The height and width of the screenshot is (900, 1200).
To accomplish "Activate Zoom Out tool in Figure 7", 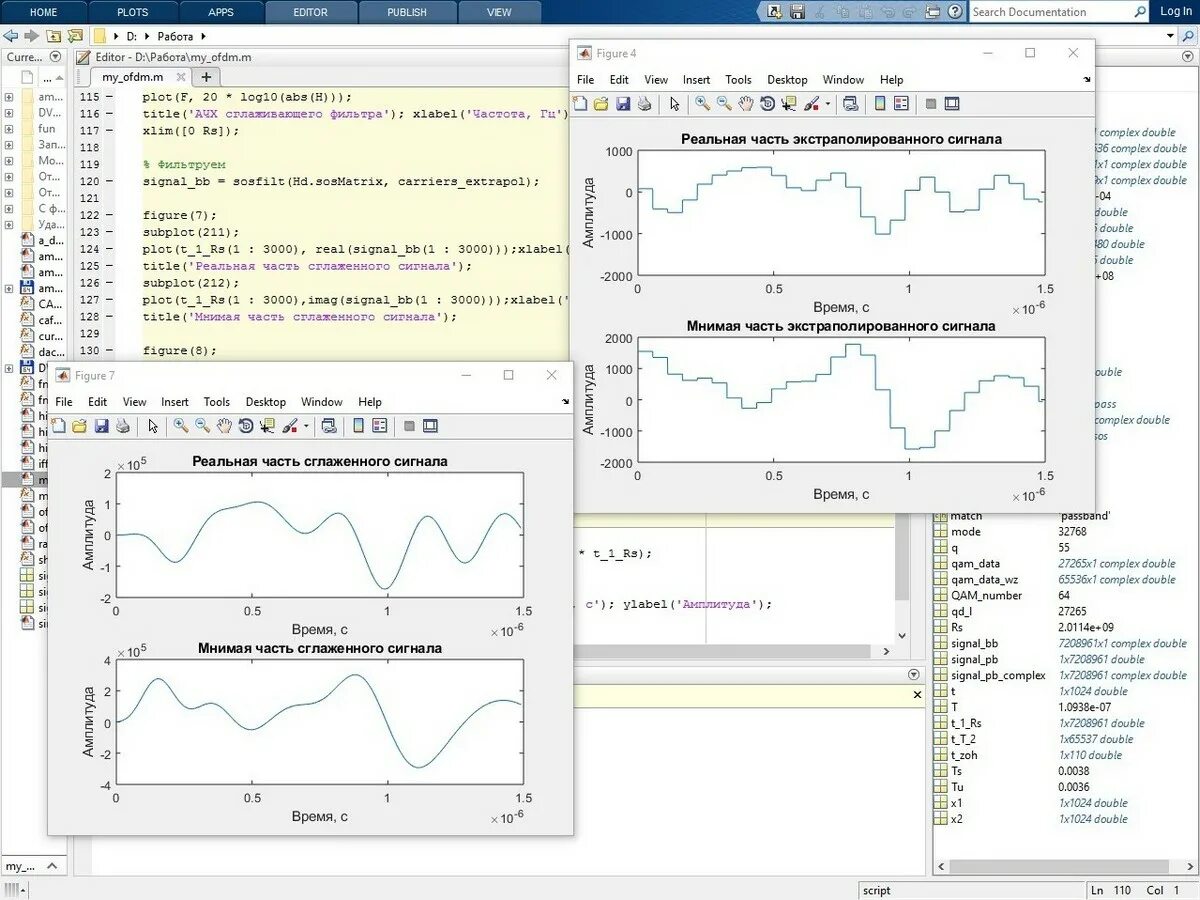I will (202, 426).
